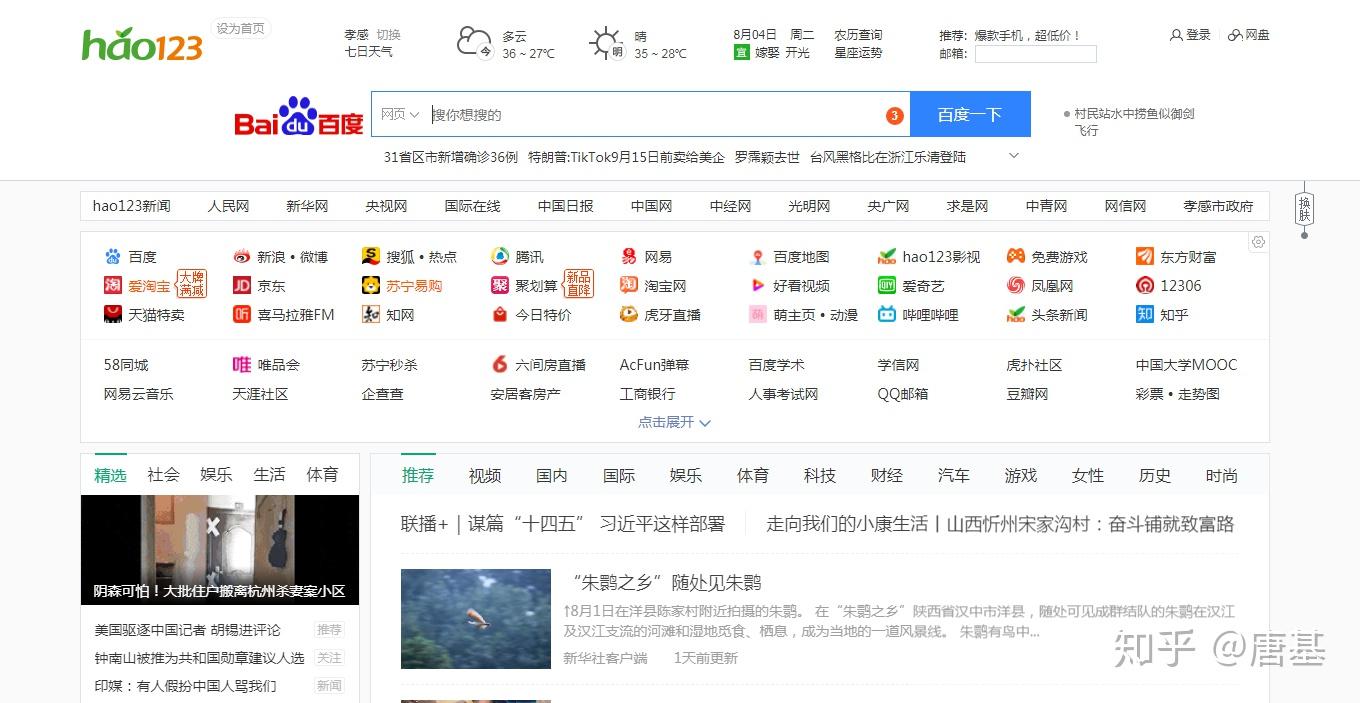Click the 登录 login link
Viewport: 1360px width, 703px height.
click(1190, 35)
